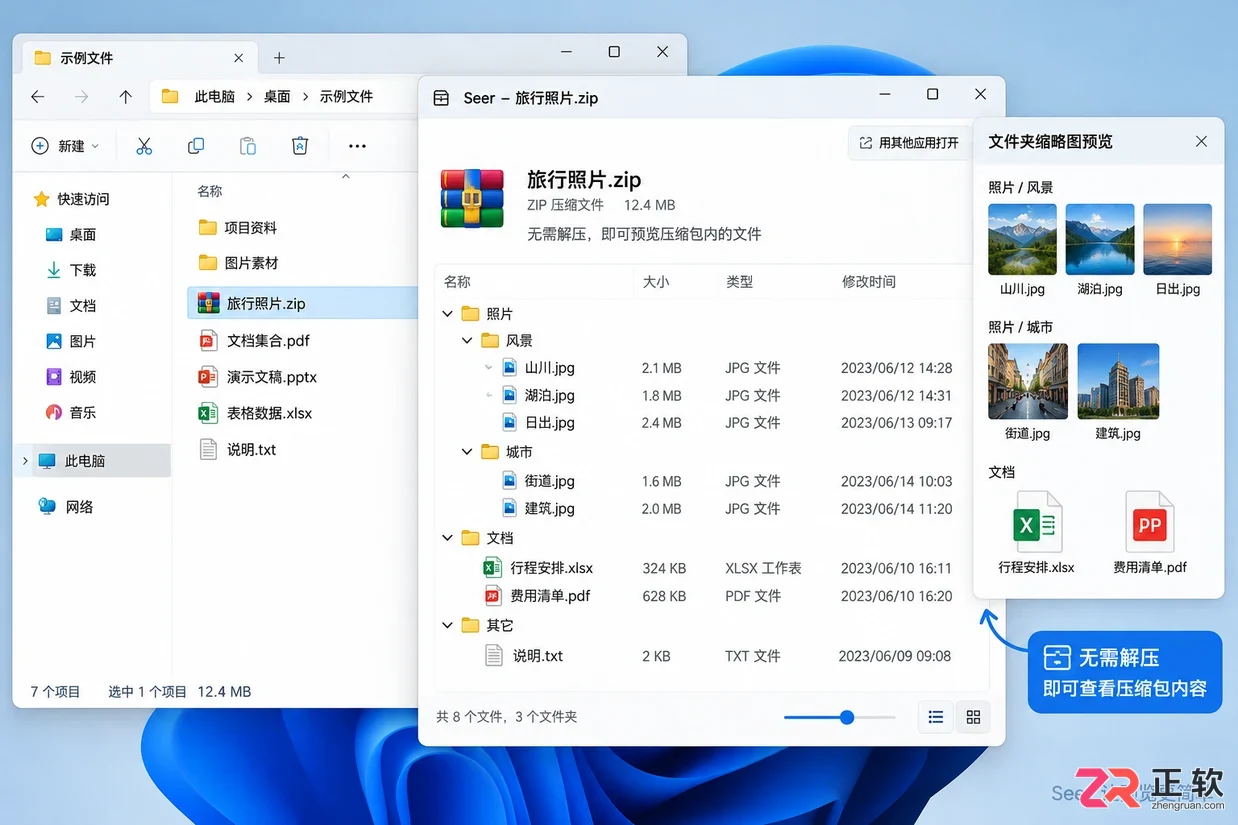Go forward with the Explorer forward arrow

click(82, 97)
